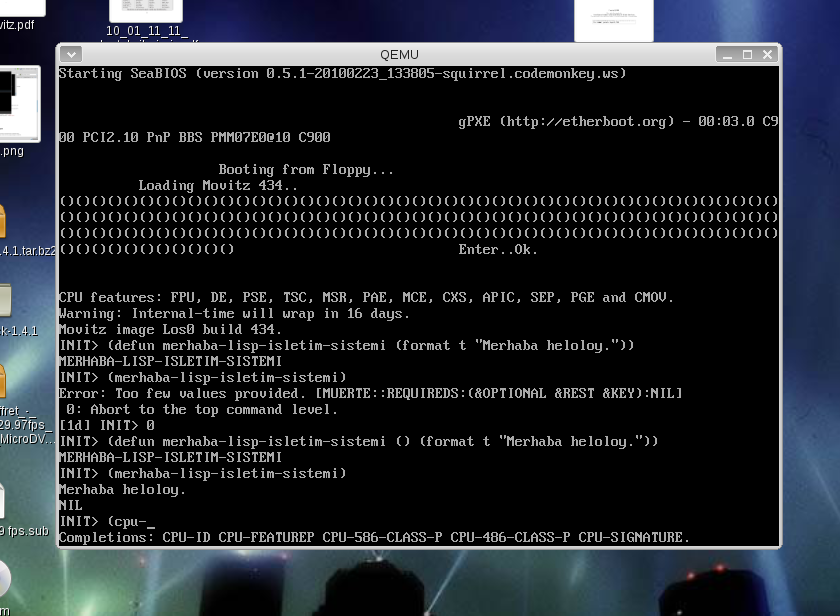Click CPU-SIGNATURE completion text
Image resolution: width=840 pixels, height=616 pixels.
634,537
